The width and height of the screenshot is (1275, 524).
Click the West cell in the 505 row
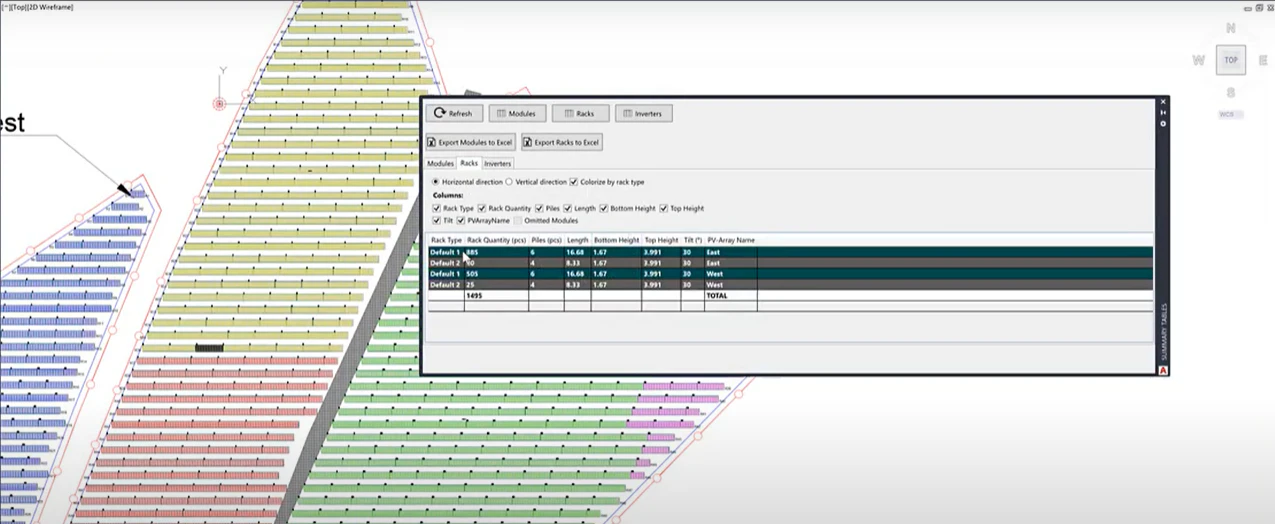pyautogui.click(x=731, y=274)
